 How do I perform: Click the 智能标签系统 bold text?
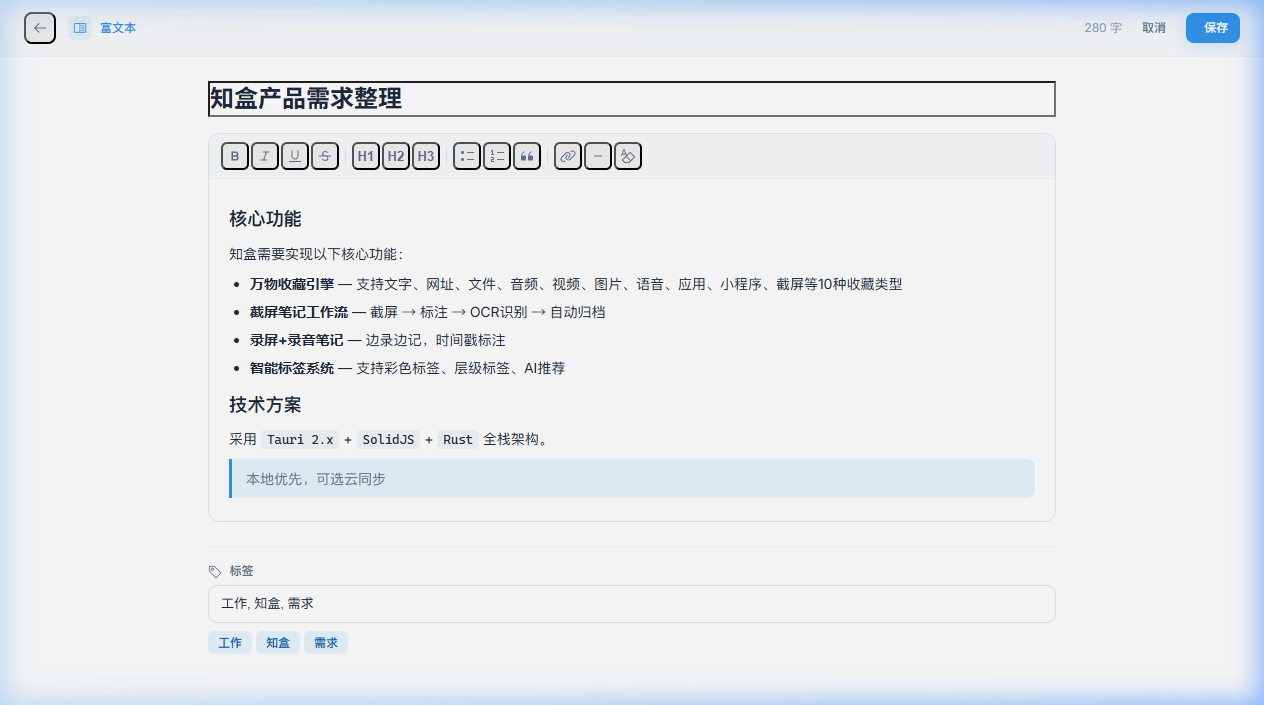(292, 368)
